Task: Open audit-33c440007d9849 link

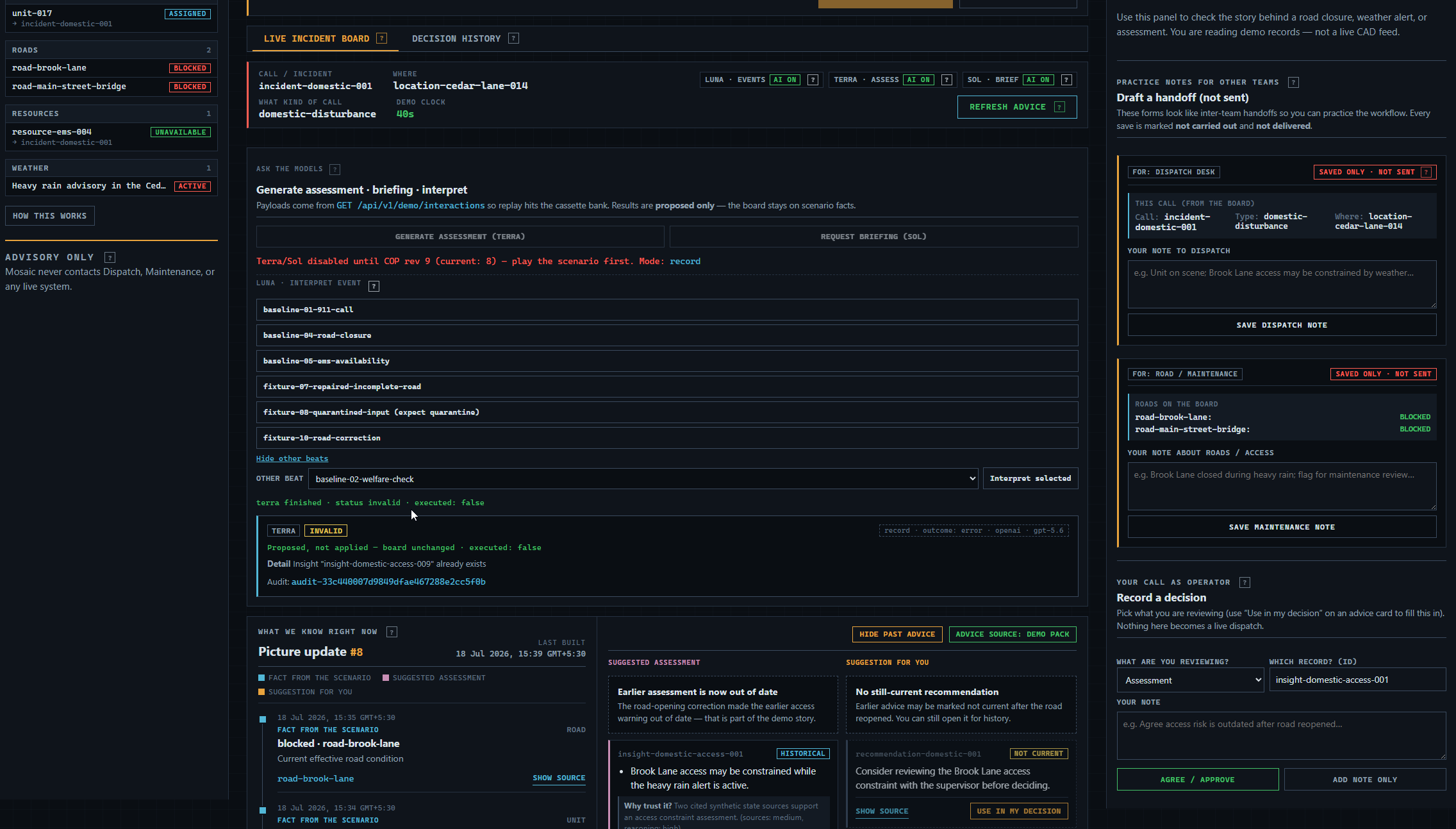Action: click(388, 582)
